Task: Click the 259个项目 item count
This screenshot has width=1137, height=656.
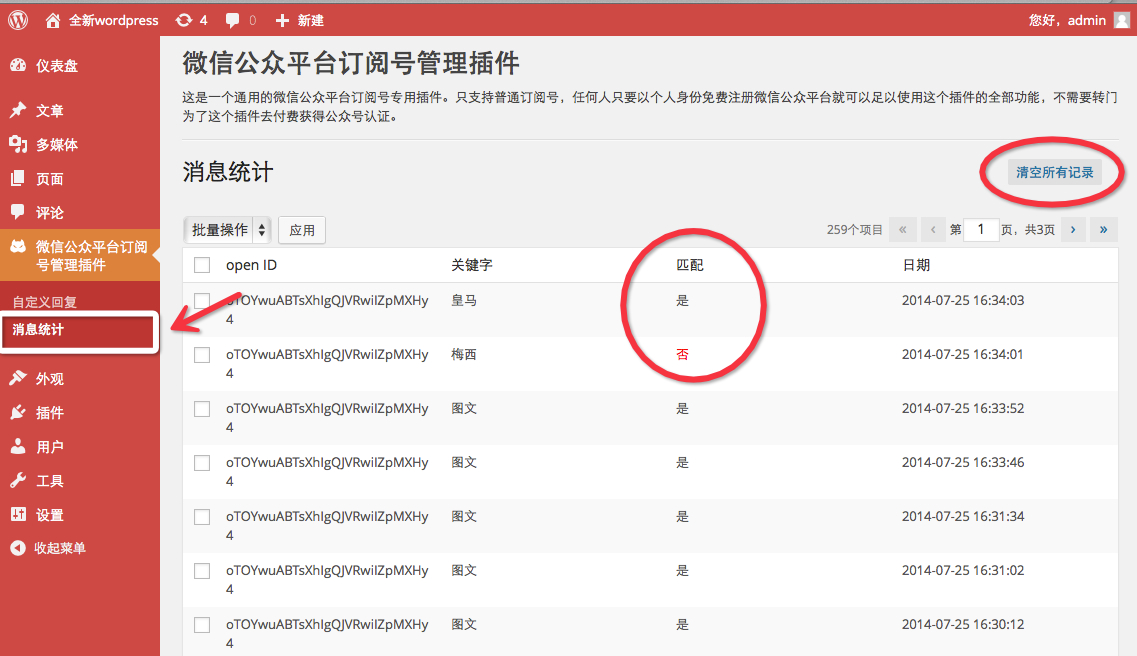Action: [x=854, y=230]
